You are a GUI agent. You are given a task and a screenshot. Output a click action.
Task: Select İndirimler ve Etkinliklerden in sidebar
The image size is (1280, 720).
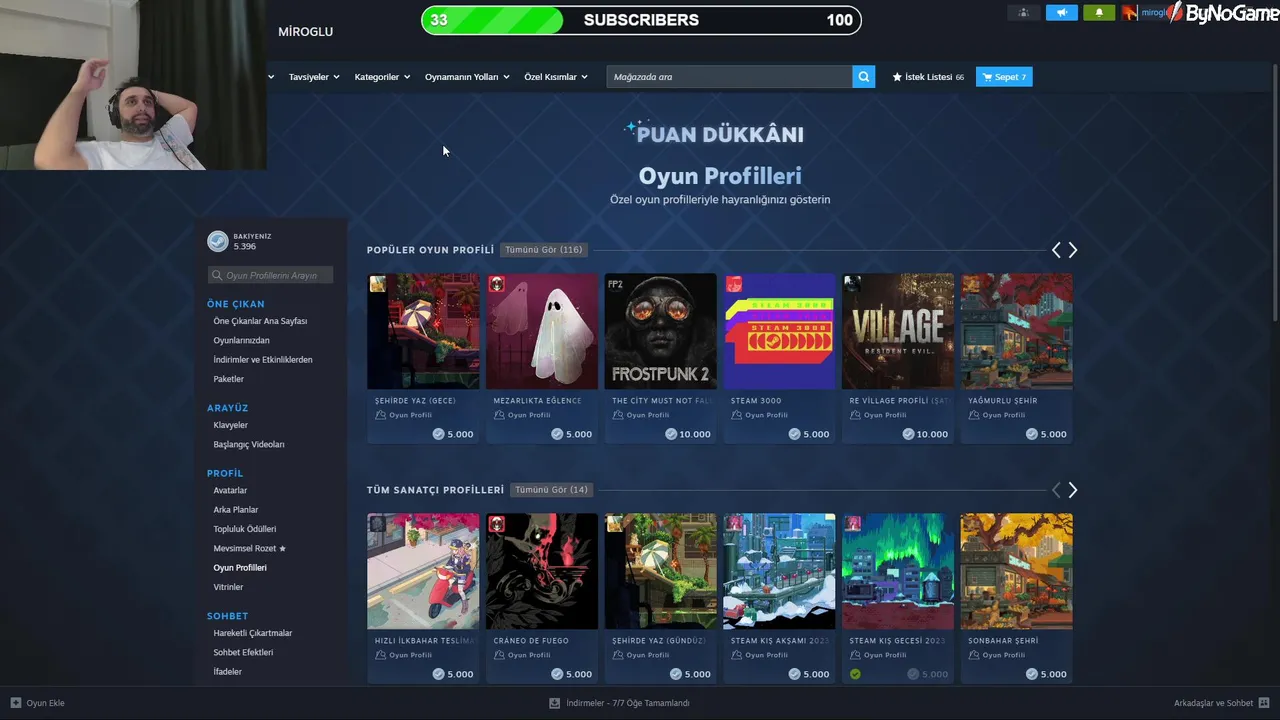point(263,360)
